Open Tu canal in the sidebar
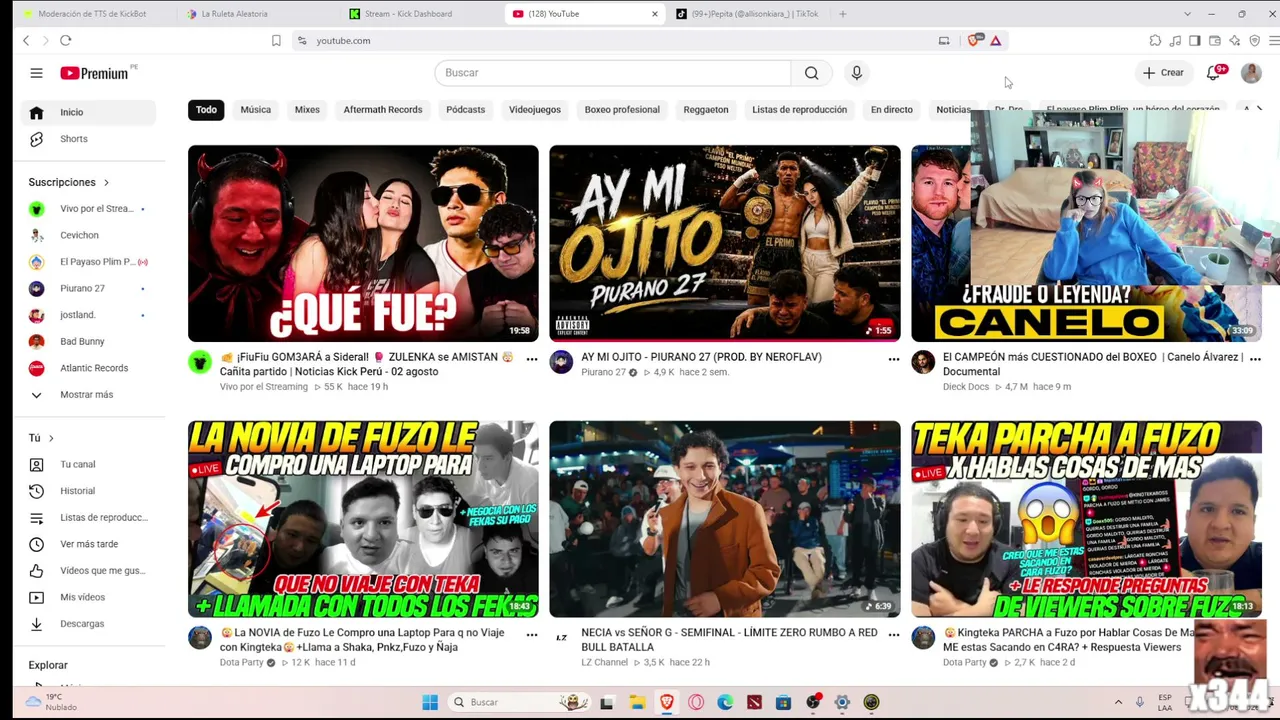The width and height of the screenshot is (1280, 720). (88, 464)
